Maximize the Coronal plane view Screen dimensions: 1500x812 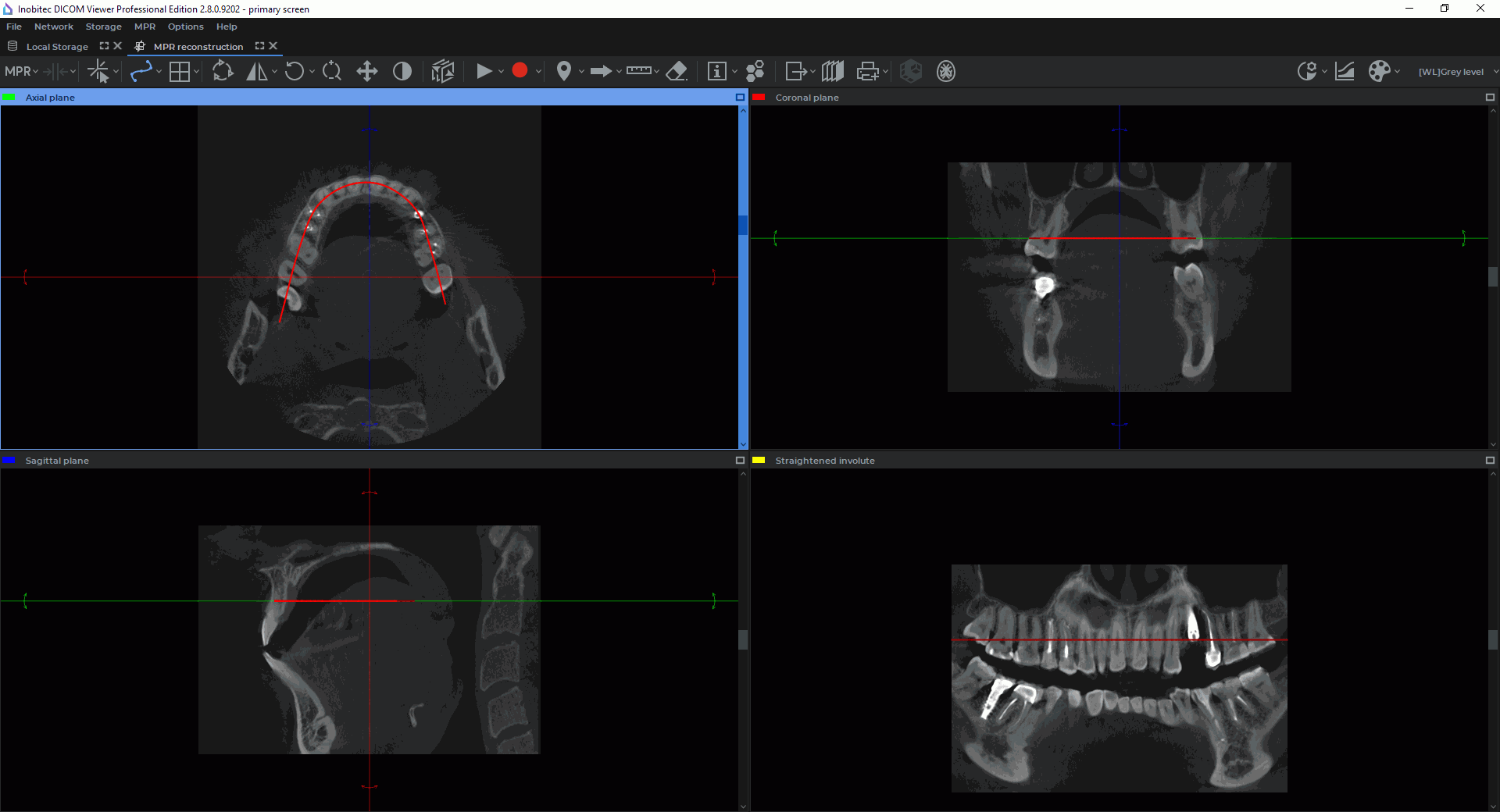tap(1490, 98)
